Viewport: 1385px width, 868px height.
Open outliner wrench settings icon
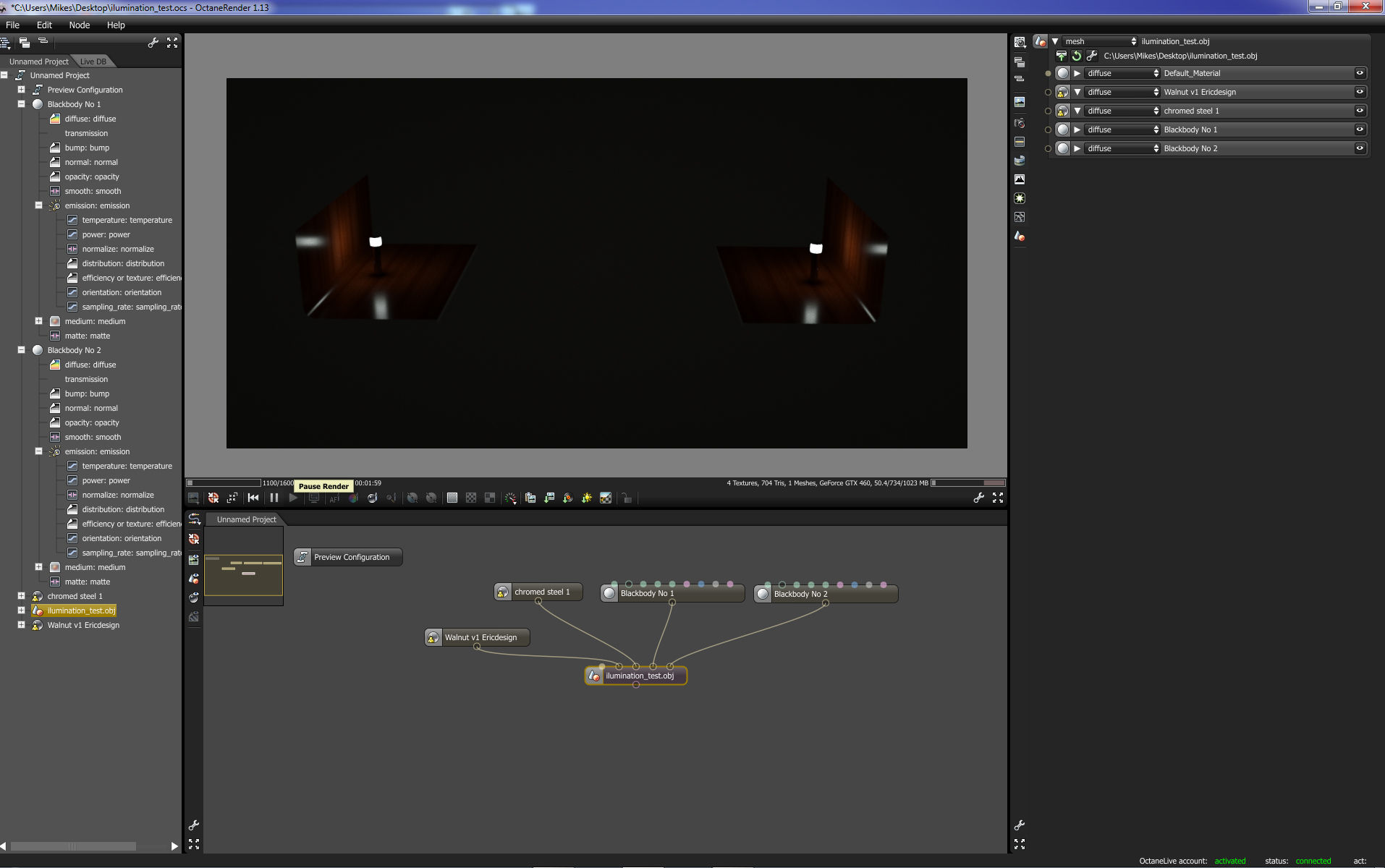click(x=153, y=43)
